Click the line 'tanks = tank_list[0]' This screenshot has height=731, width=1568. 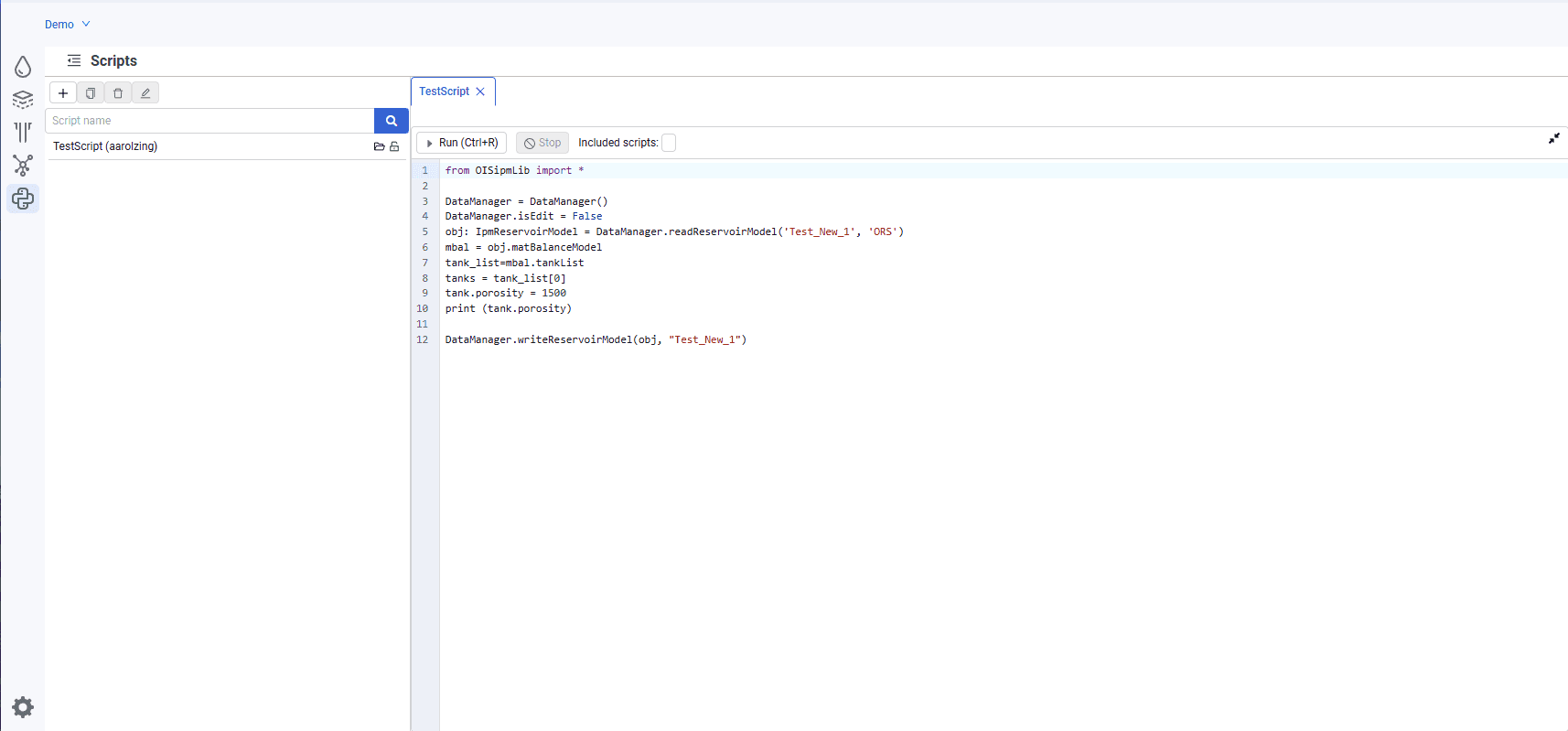click(505, 278)
